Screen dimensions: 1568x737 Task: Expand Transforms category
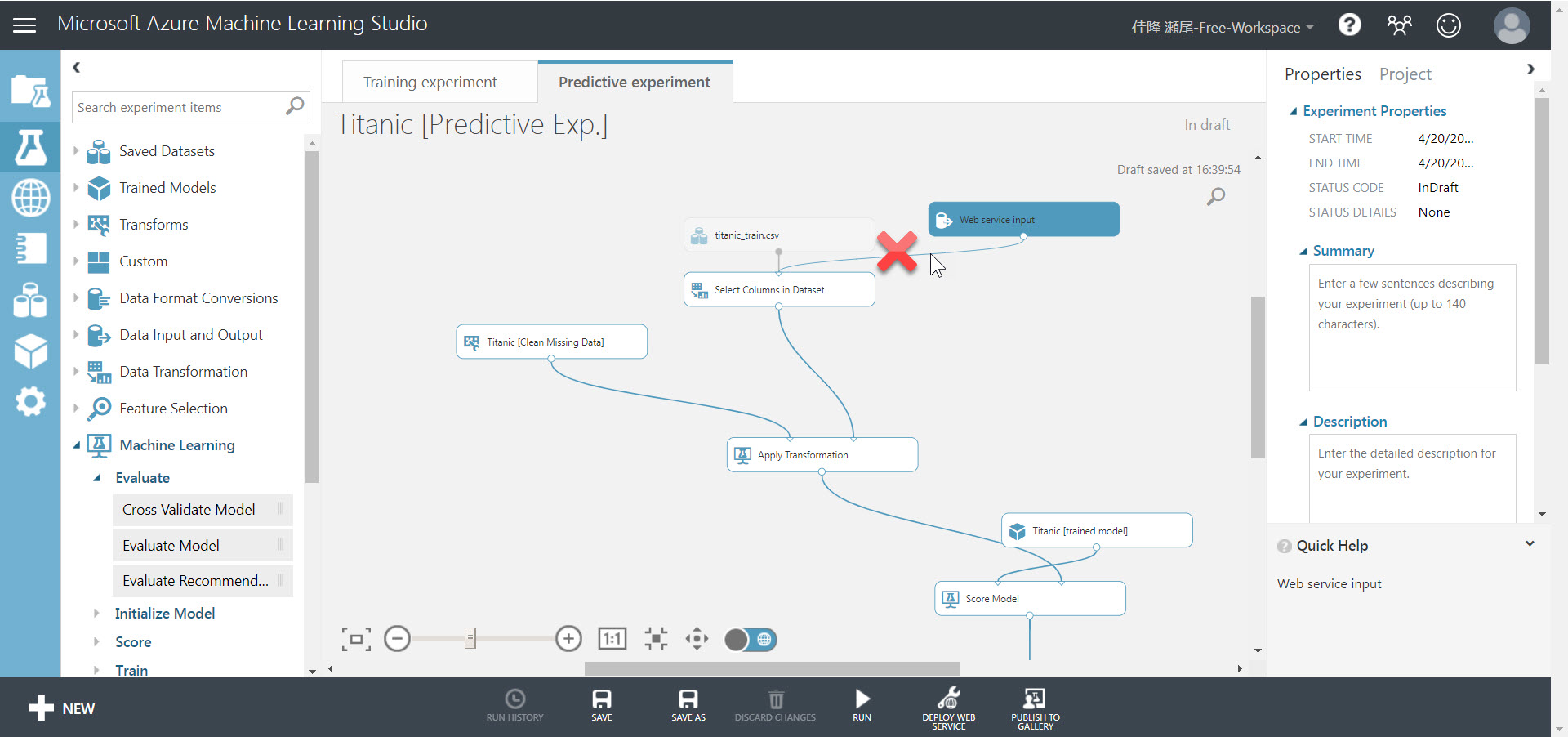pyautogui.click(x=76, y=224)
